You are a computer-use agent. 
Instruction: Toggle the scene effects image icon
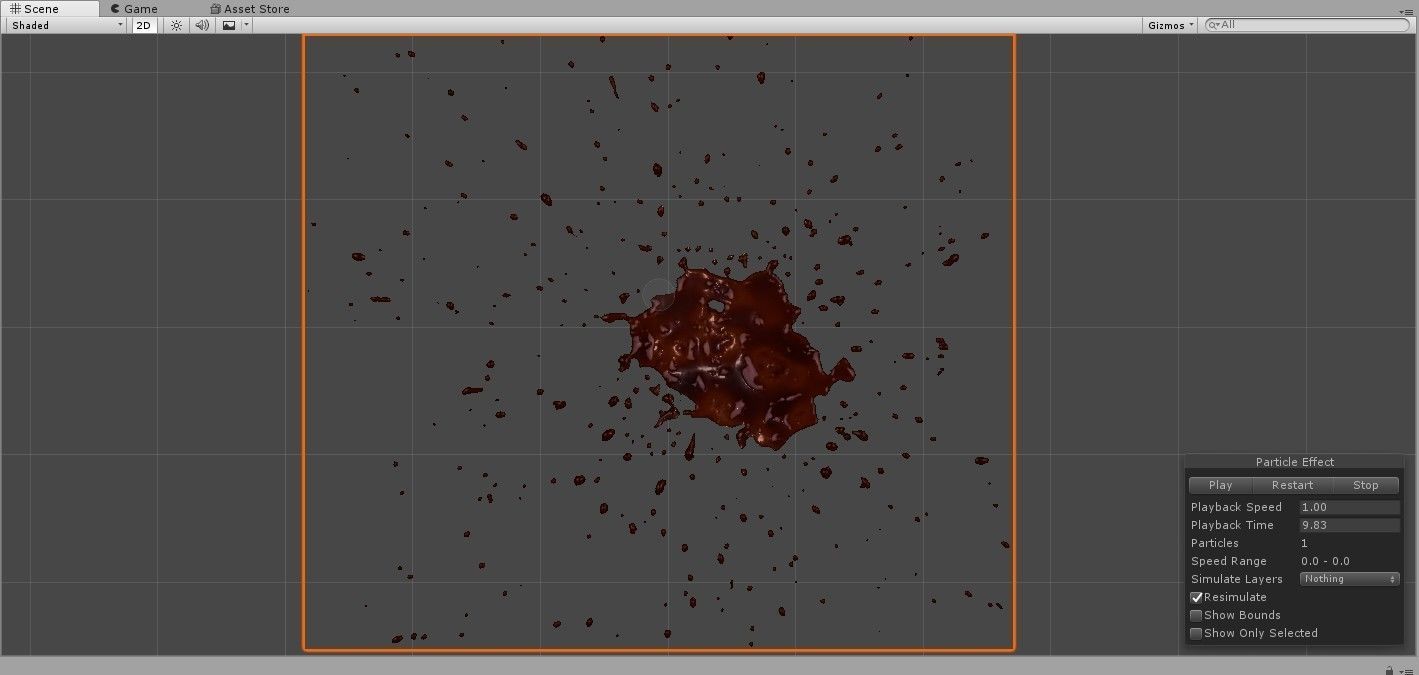229,25
